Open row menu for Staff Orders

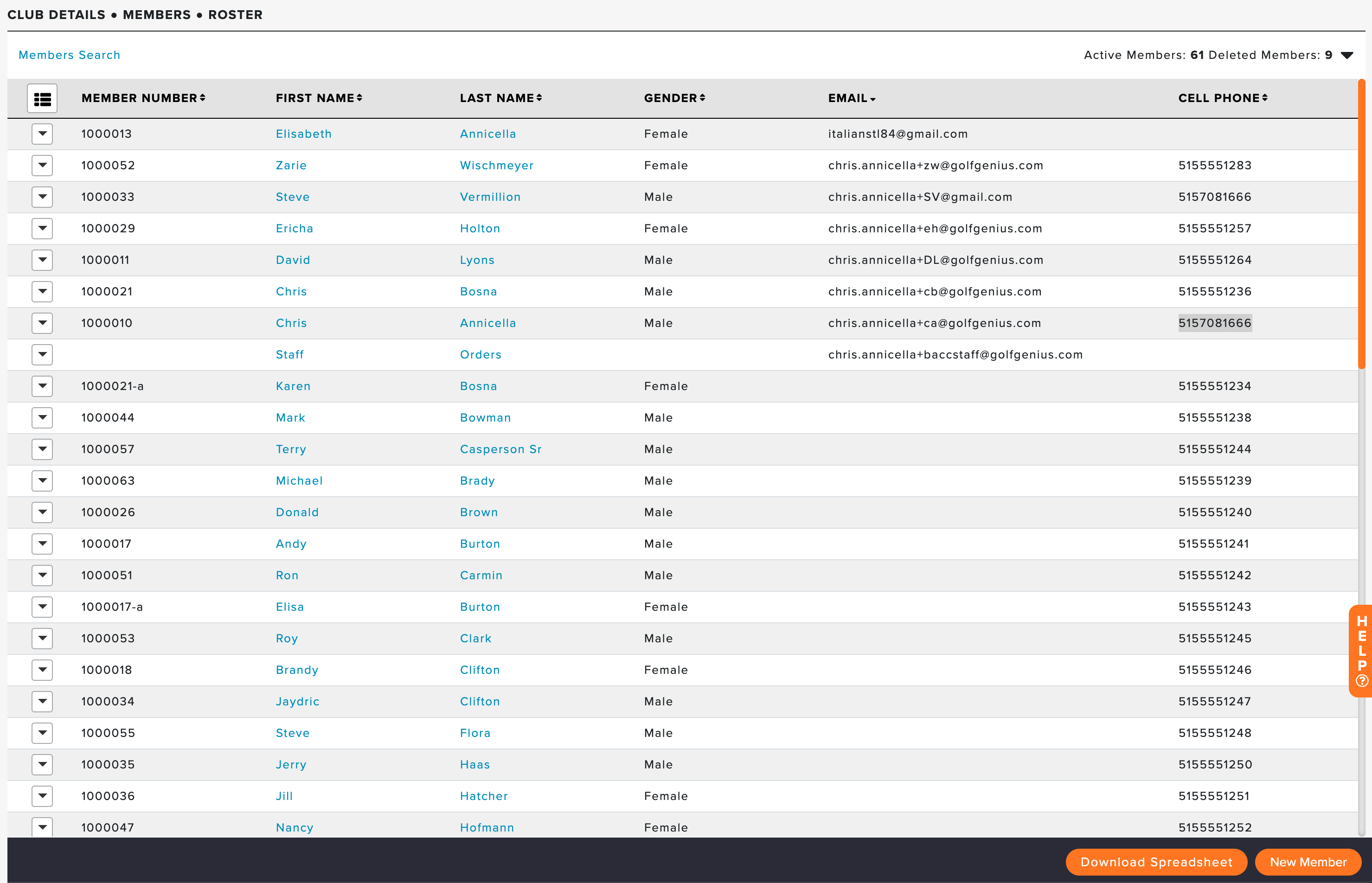click(42, 355)
